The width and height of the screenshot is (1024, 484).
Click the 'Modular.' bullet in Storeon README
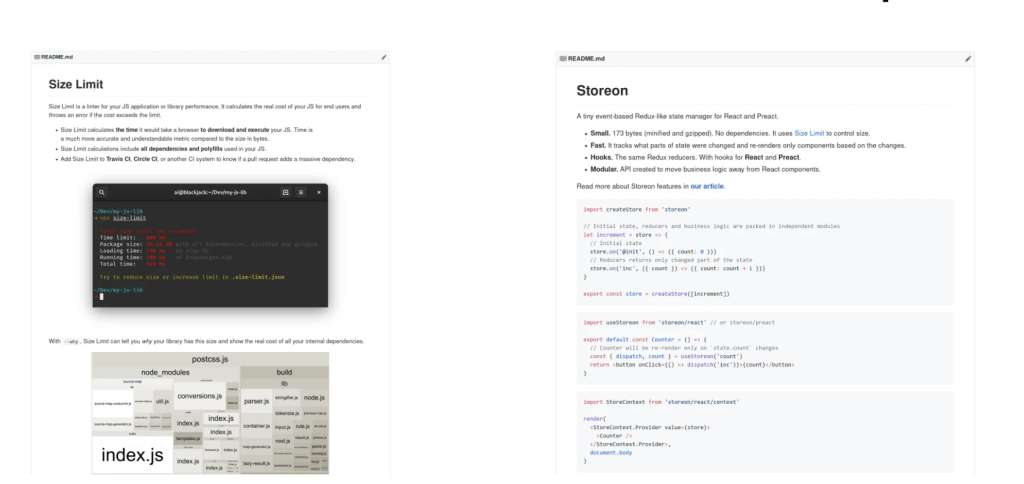pos(705,169)
